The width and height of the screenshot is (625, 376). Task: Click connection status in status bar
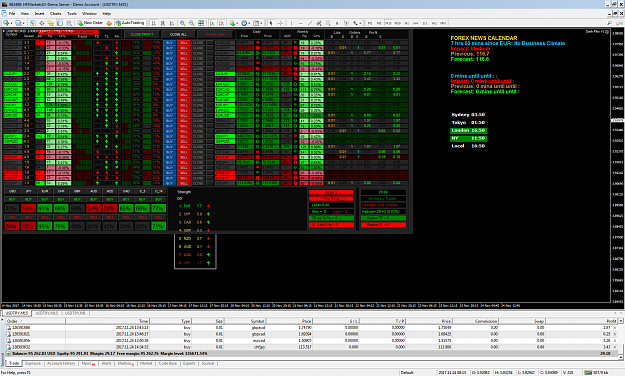pyautogui.click(x=598, y=372)
